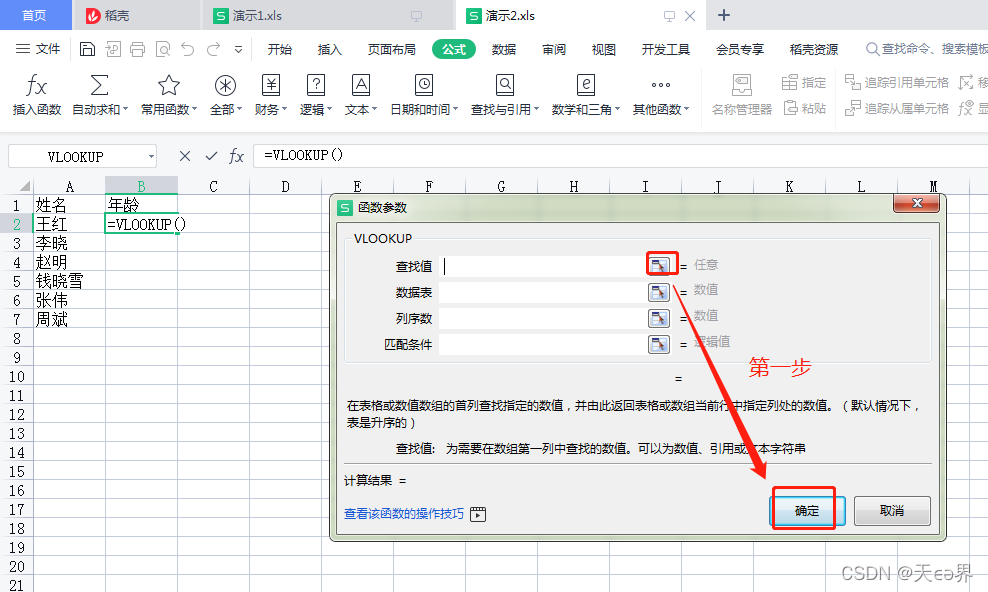
Task: Click 追踪引用单元格 trace precedents
Action: (x=897, y=83)
